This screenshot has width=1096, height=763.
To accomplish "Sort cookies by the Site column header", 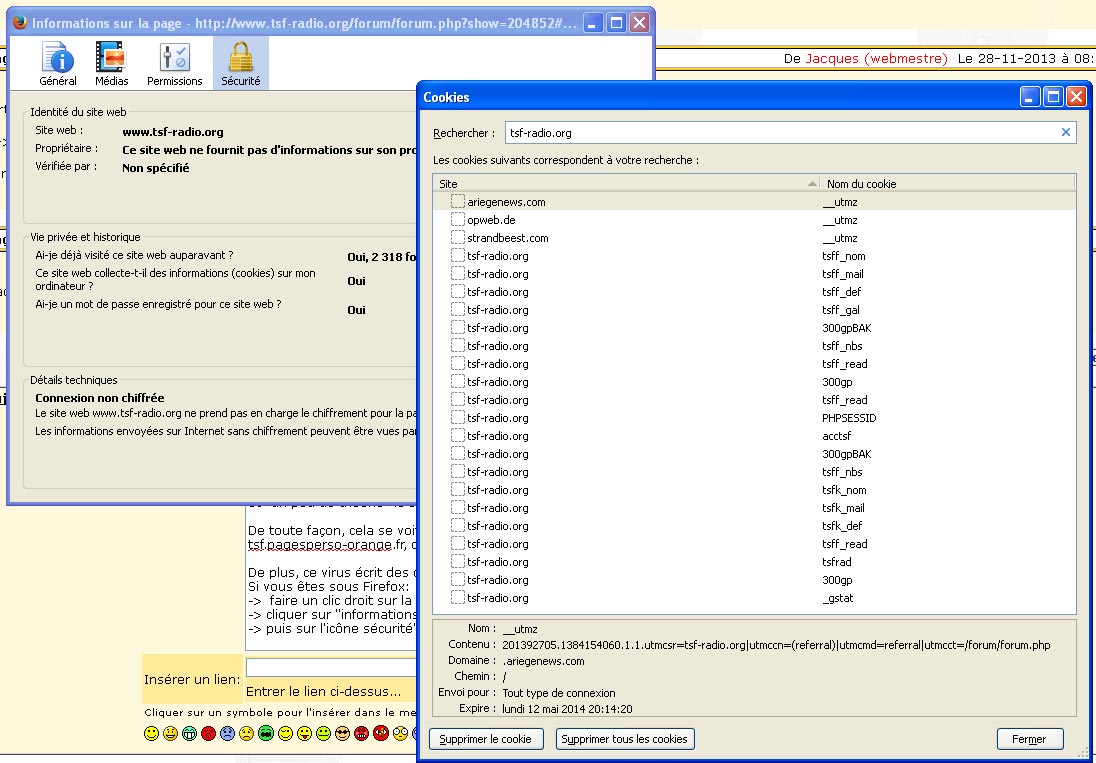I will [626, 184].
